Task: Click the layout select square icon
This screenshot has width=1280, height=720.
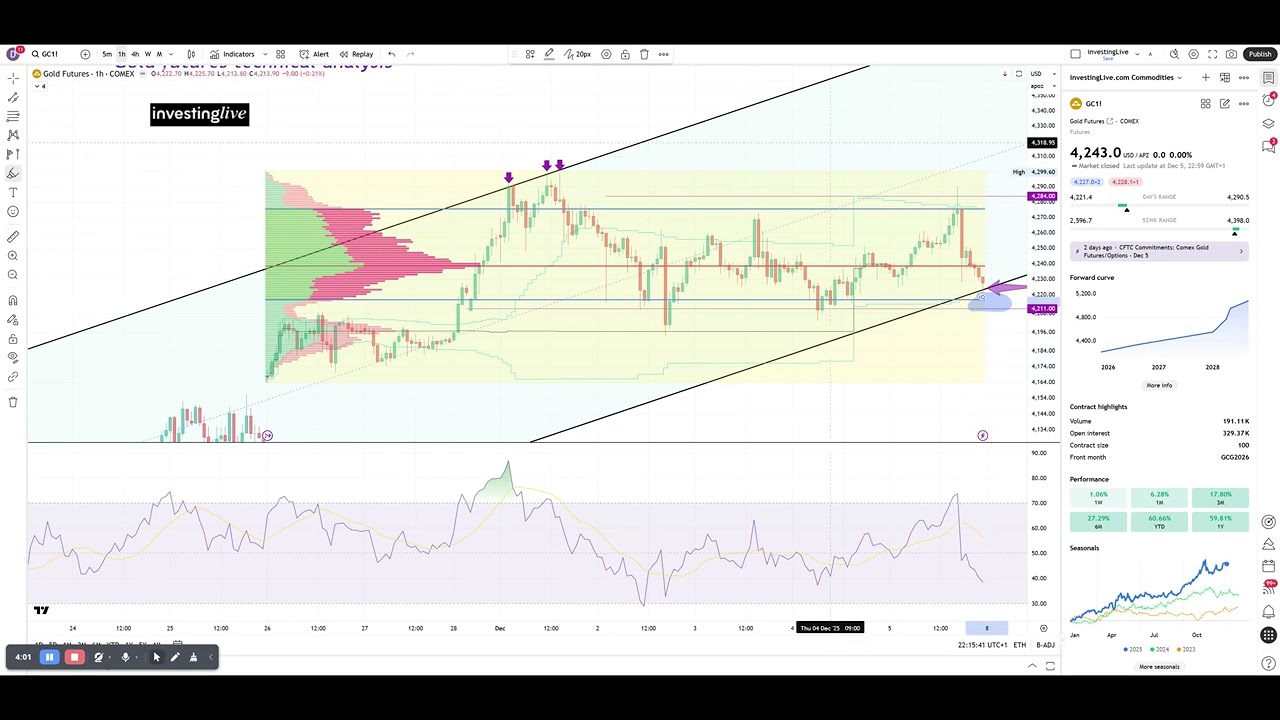Action: click(1076, 54)
